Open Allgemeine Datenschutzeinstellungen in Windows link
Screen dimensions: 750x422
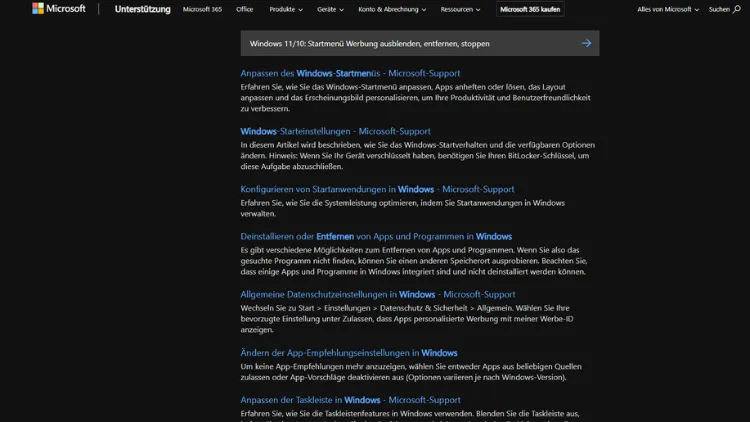click(x=378, y=294)
